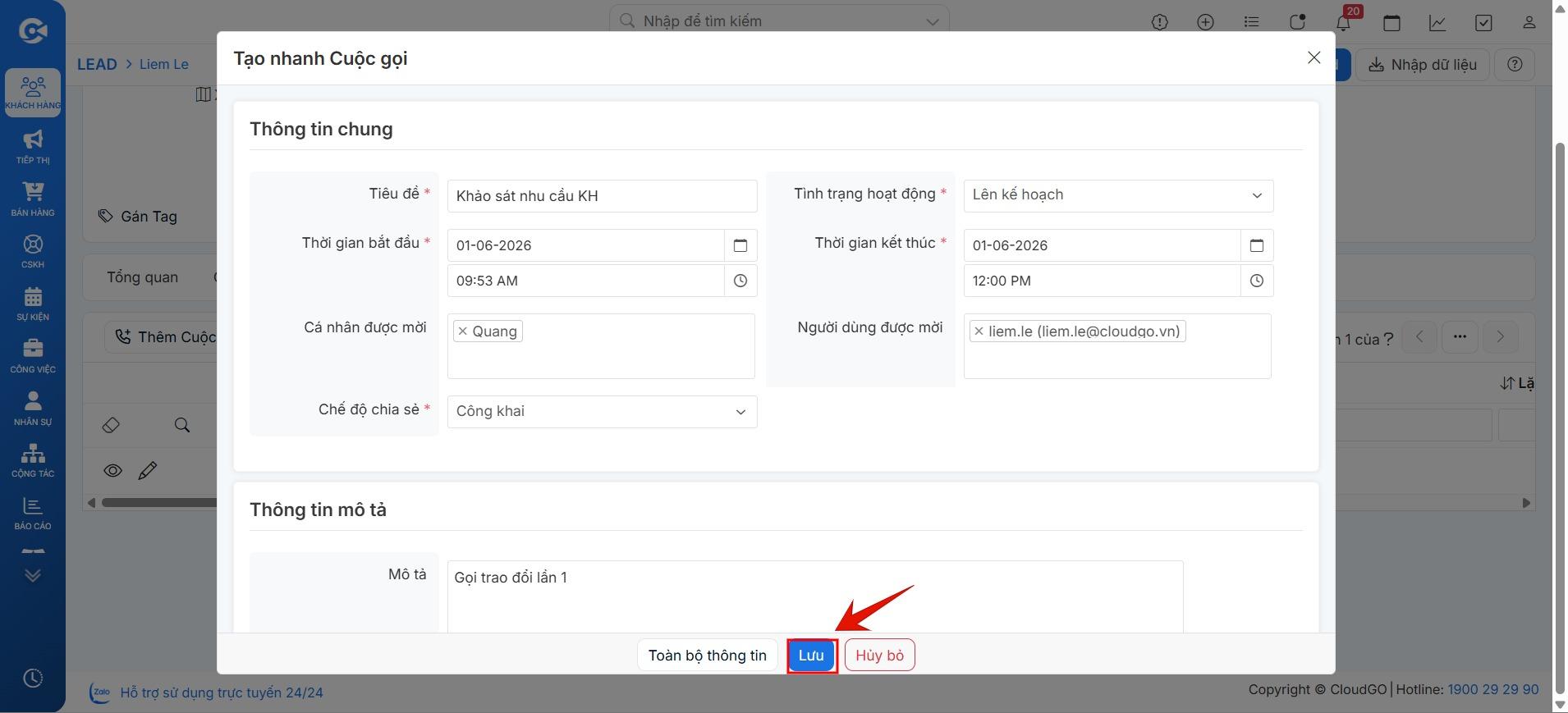Open start time clock picker
This screenshot has width=1568, height=713.
[740, 281]
